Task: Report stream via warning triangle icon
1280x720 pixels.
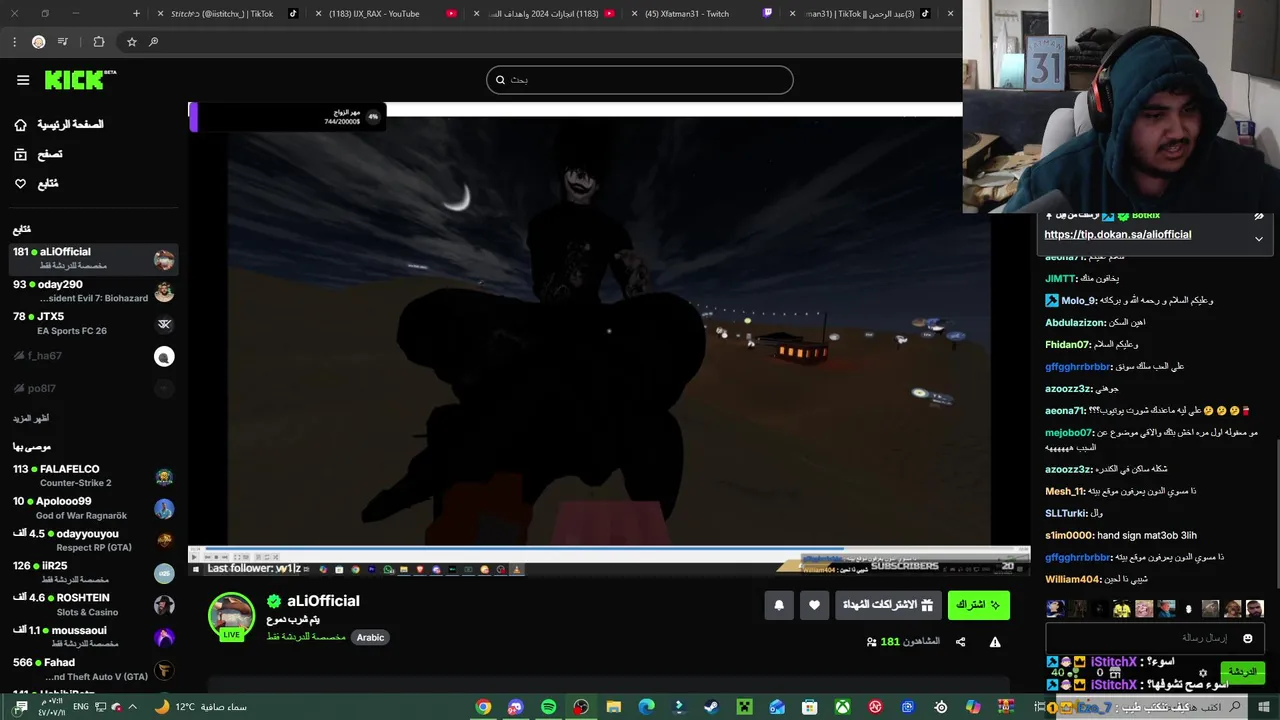Action: [x=995, y=642]
